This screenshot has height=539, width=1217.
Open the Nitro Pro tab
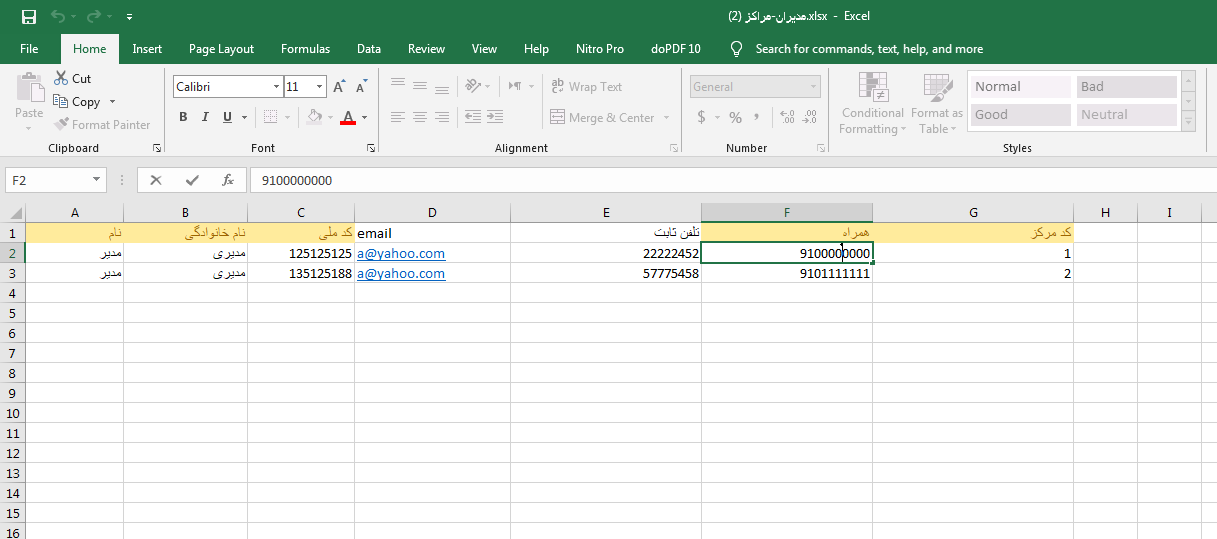click(600, 48)
